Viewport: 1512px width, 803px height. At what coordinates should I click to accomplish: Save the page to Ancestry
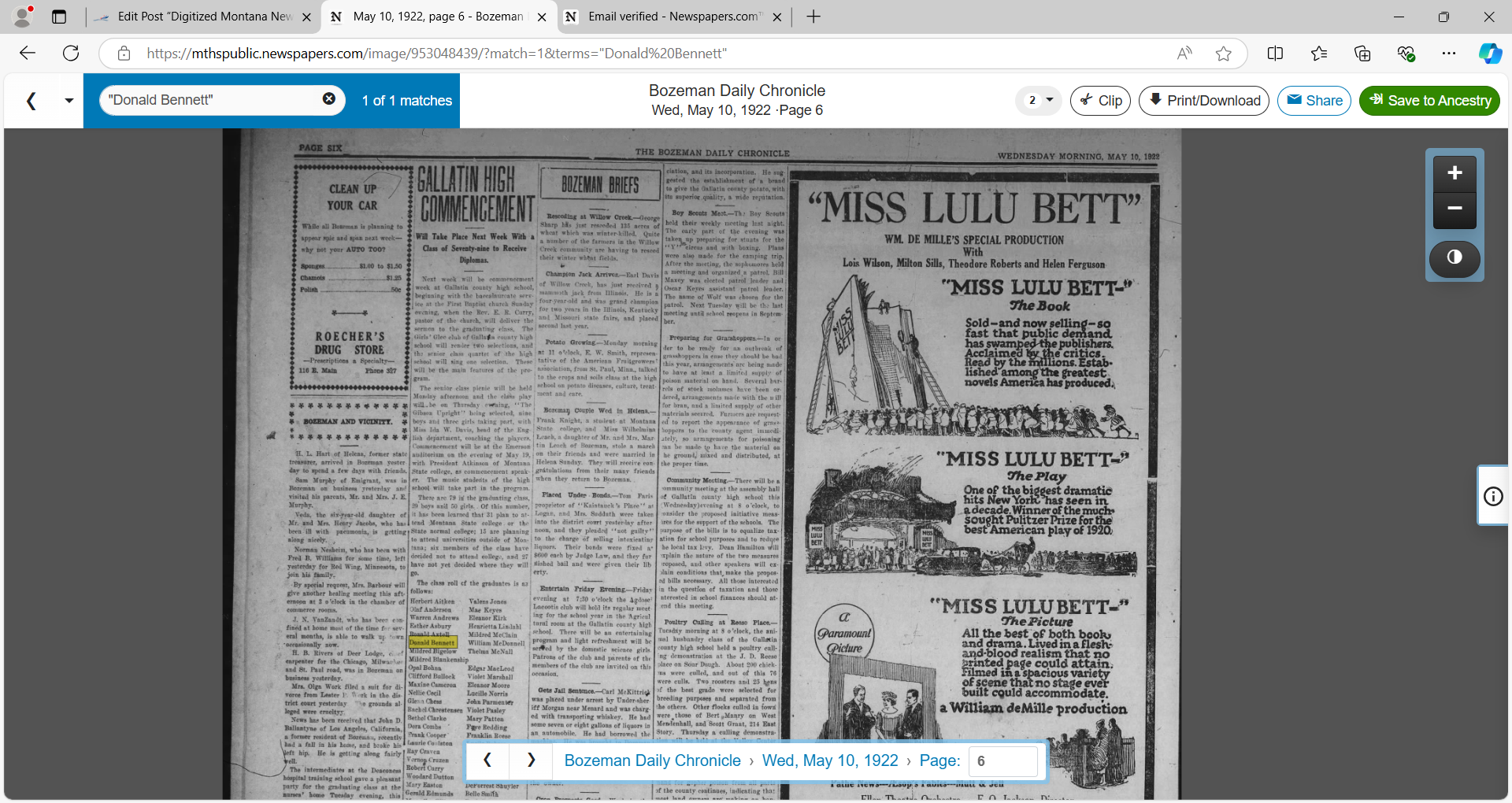point(1429,101)
